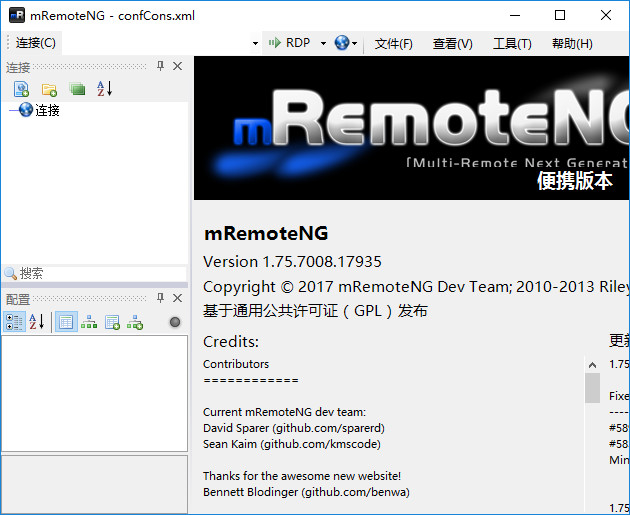Click the search box in connections panel
Image resolution: width=630 pixels, height=515 pixels.
point(102,274)
